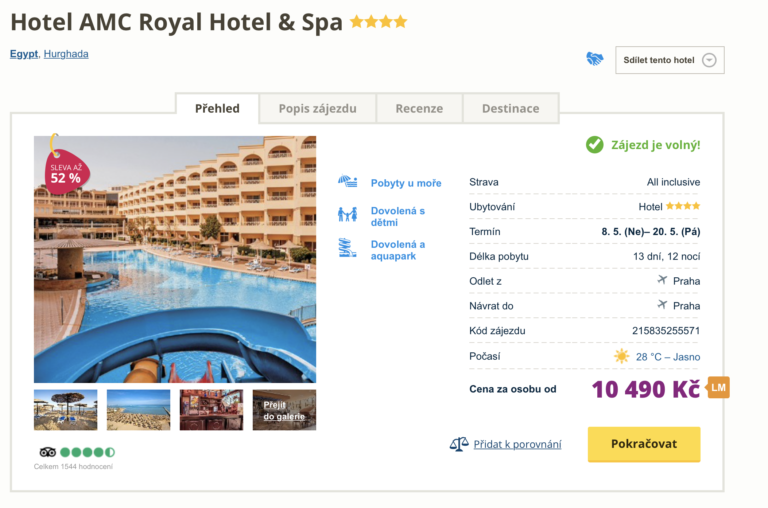Switch to the 'Popis zájezdu' tab
This screenshot has height=508, width=768.
pos(317,108)
